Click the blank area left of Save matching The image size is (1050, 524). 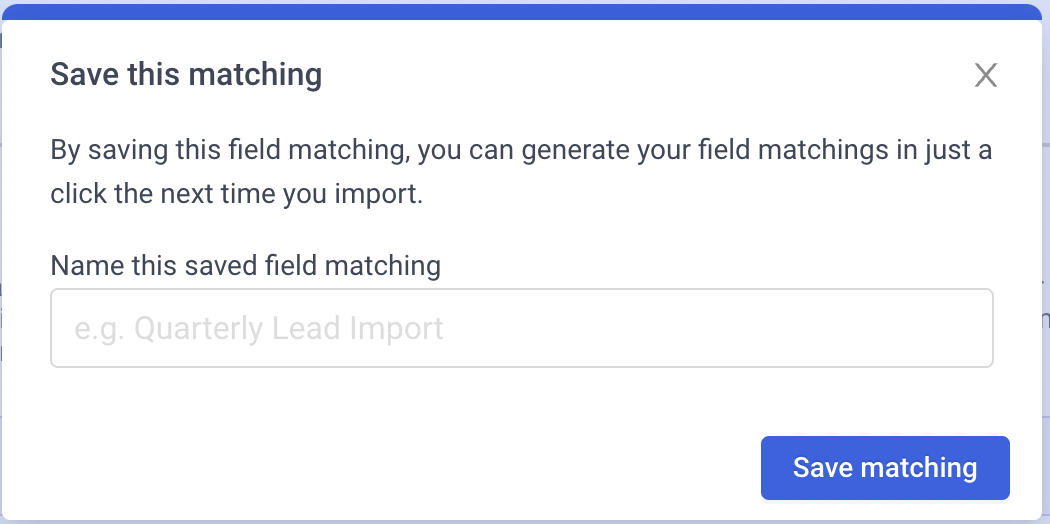[x=402, y=468]
